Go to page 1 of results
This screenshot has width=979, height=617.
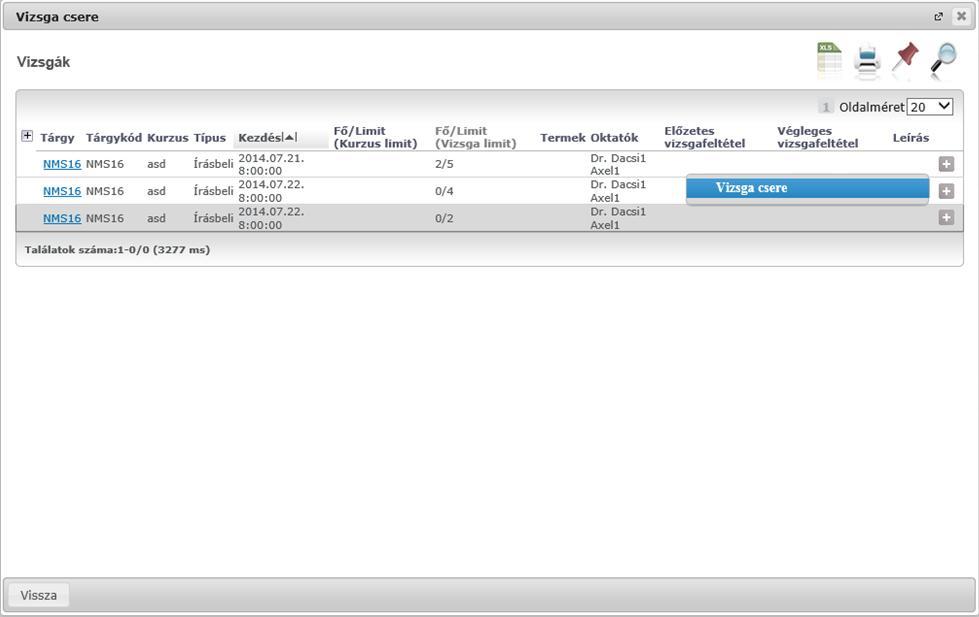825,107
